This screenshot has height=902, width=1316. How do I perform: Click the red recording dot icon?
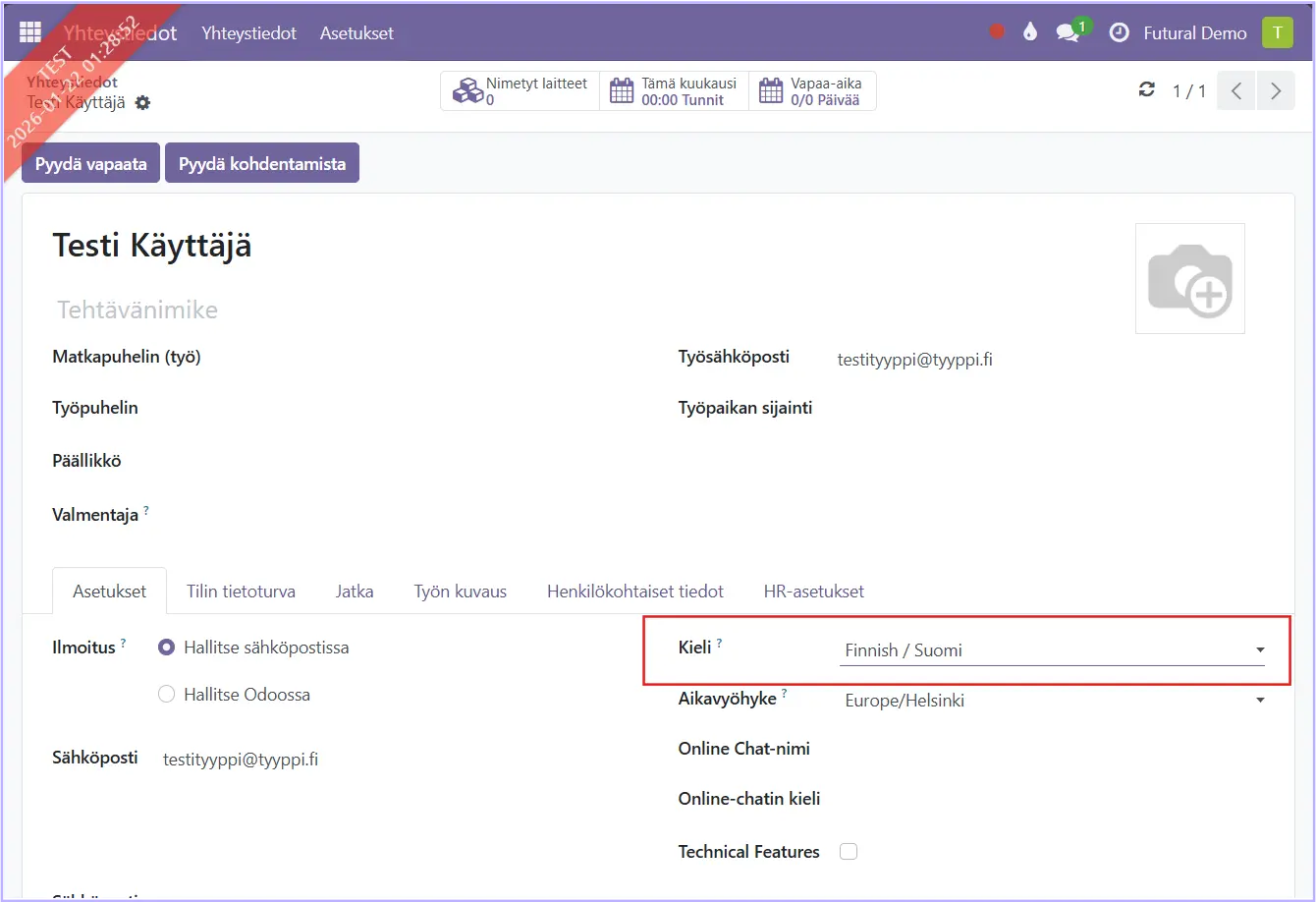(997, 32)
